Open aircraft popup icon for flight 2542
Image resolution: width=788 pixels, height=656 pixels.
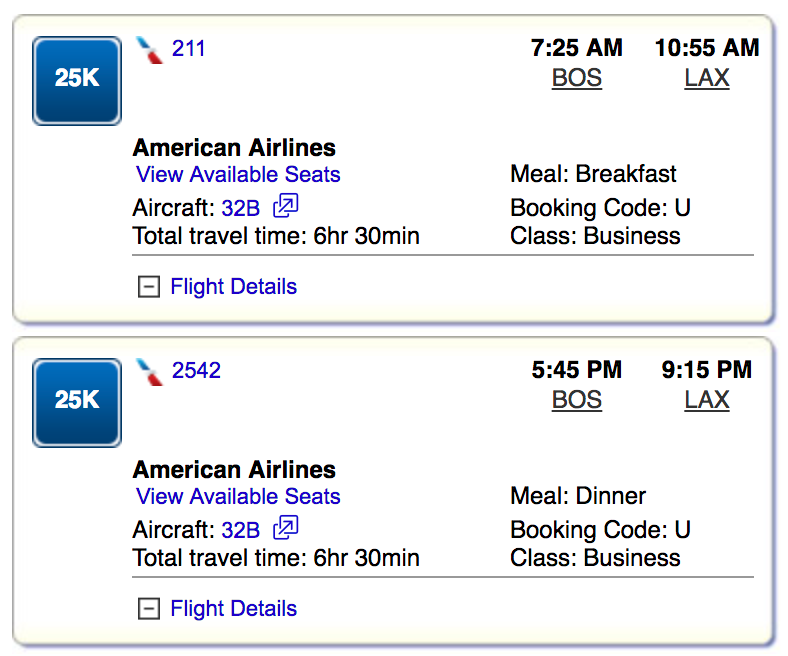pyautogui.click(x=286, y=529)
